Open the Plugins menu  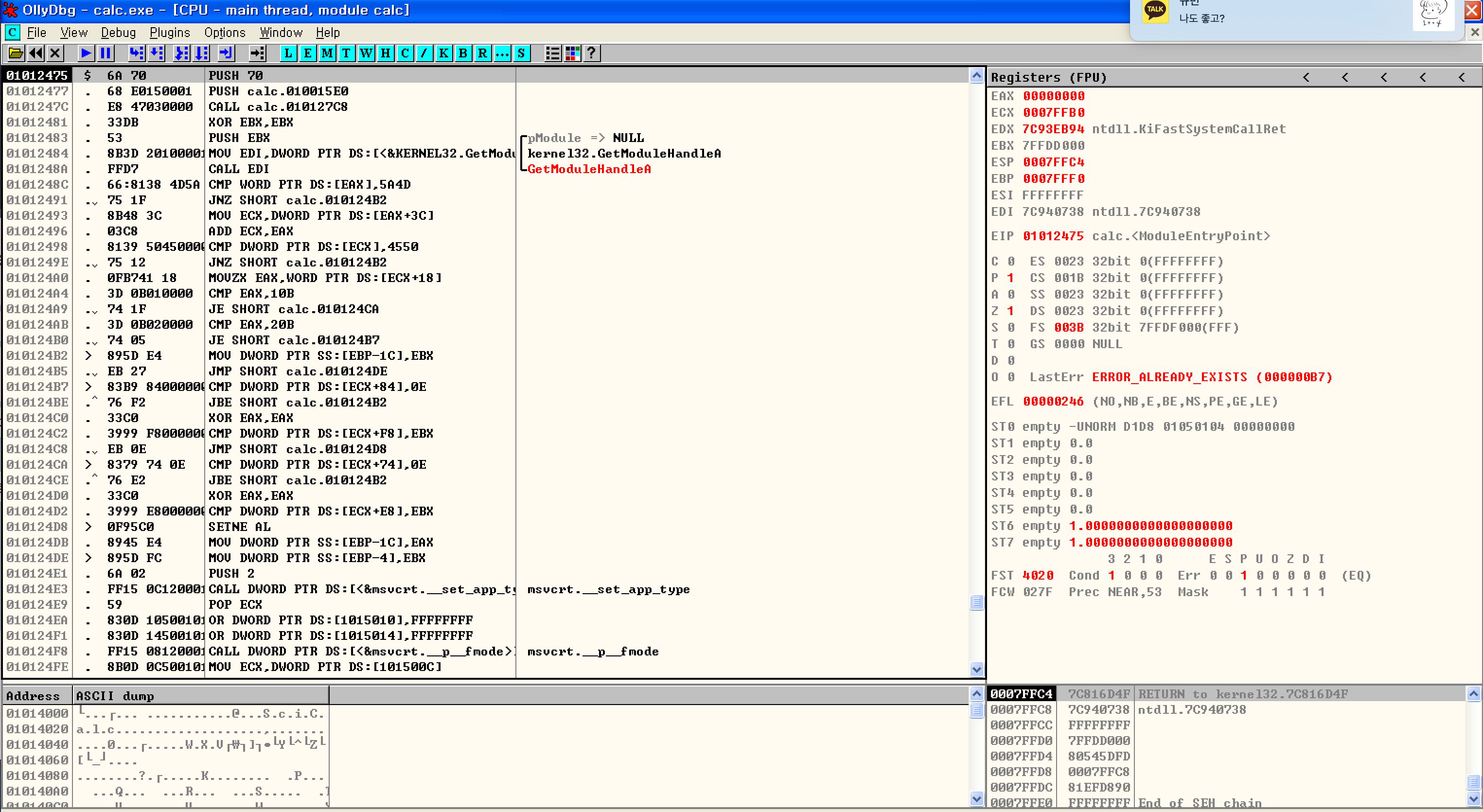(169, 33)
